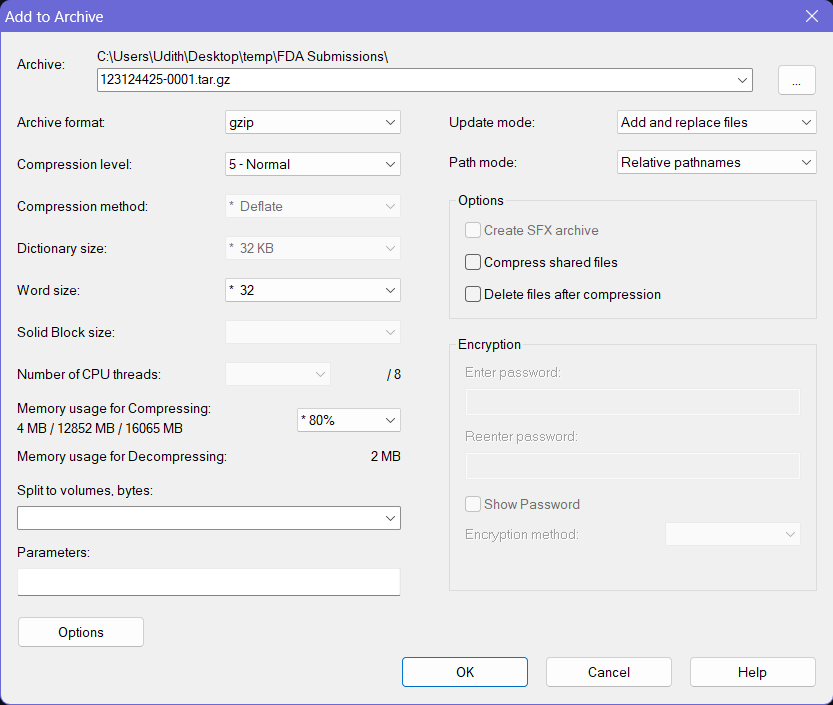This screenshot has height=705, width=833.
Task: Open the Archive filename dropdown
Action: point(742,80)
